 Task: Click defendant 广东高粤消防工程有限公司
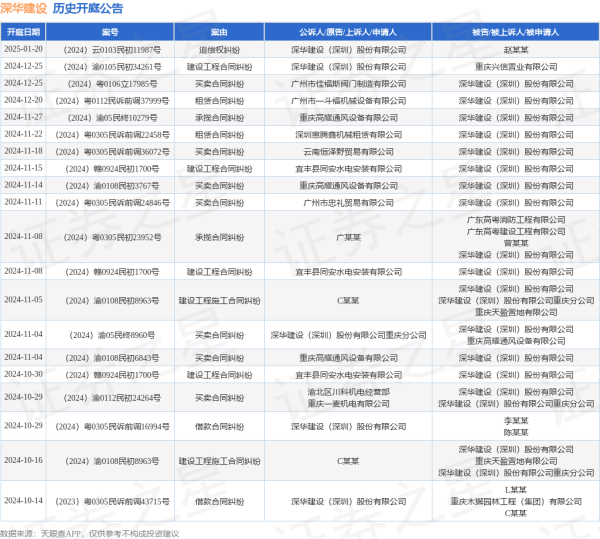pyautogui.click(x=516, y=220)
